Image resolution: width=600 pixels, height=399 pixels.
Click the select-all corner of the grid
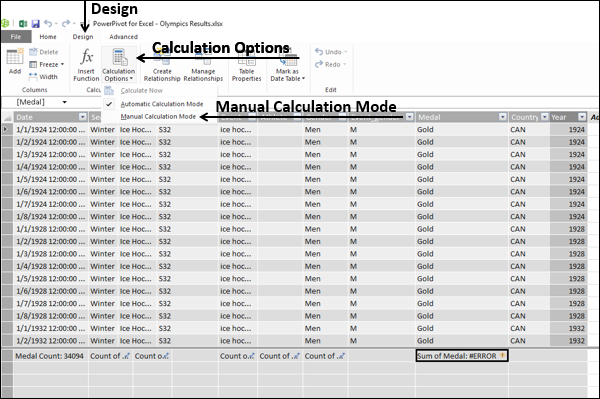pyautogui.click(x=7, y=117)
